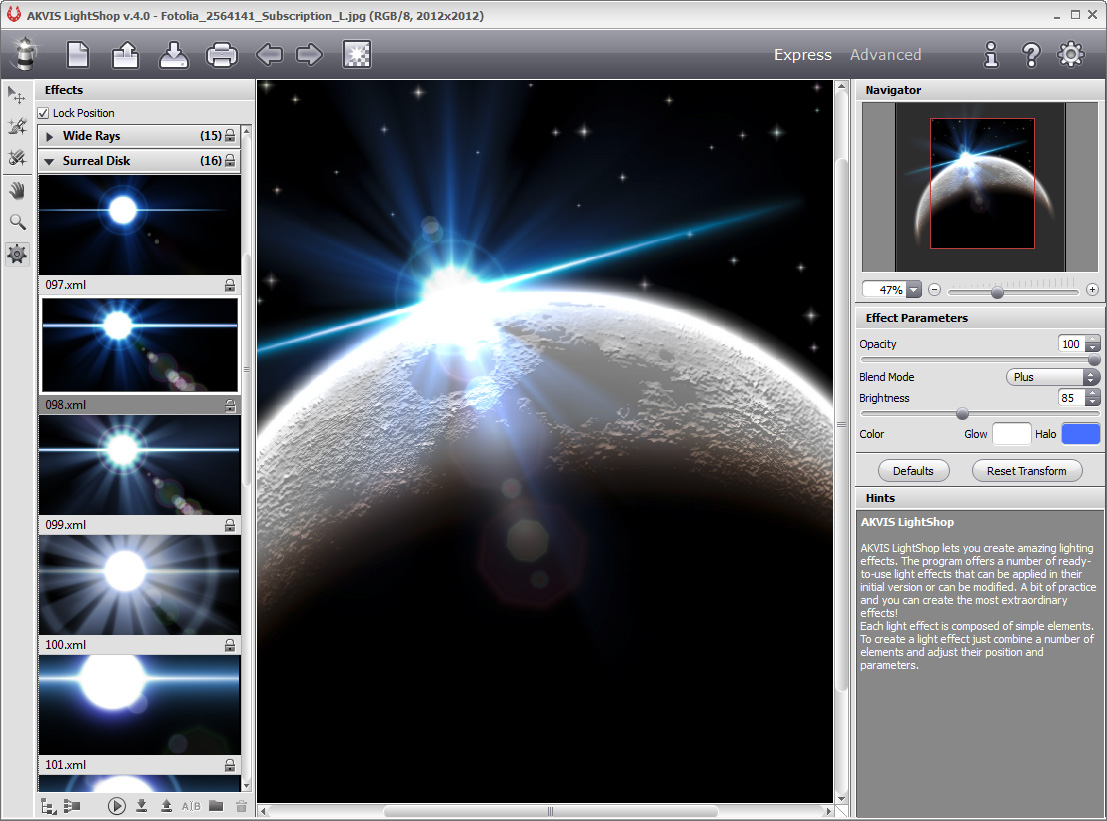Open the blue Halo color swatch
The height and width of the screenshot is (821, 1107).
click(1081, 434)
